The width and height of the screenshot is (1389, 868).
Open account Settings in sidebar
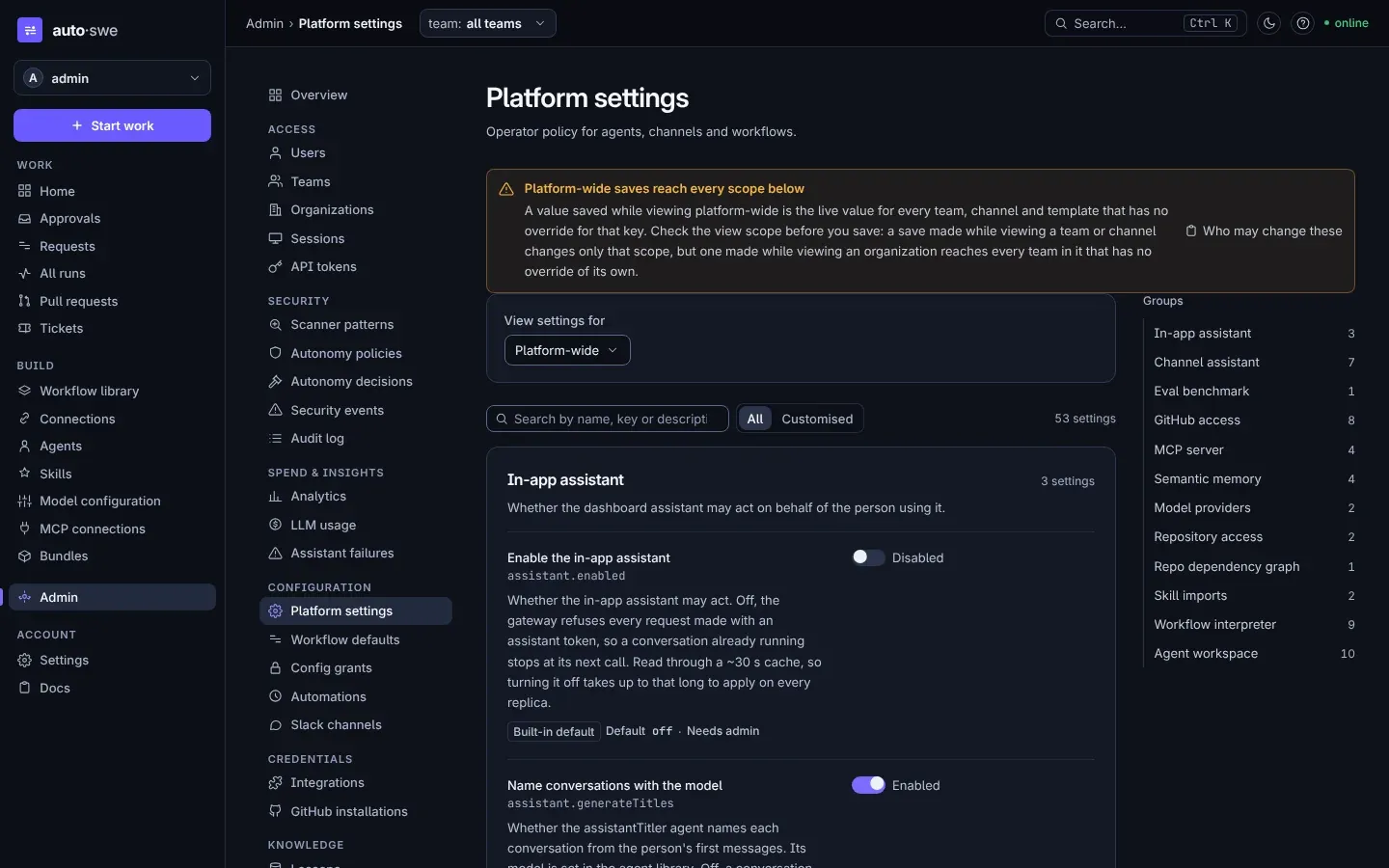[x=112, y=660]
